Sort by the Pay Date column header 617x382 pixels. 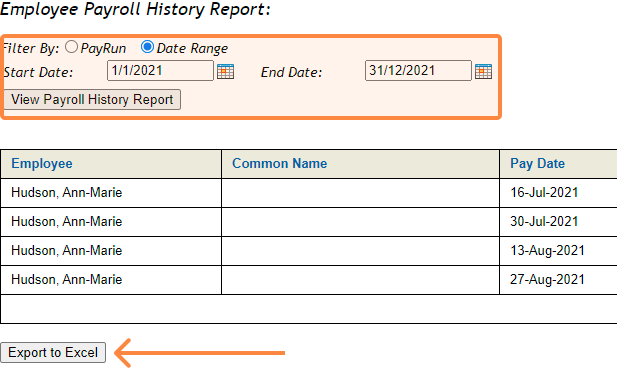[x=538, y=164]
